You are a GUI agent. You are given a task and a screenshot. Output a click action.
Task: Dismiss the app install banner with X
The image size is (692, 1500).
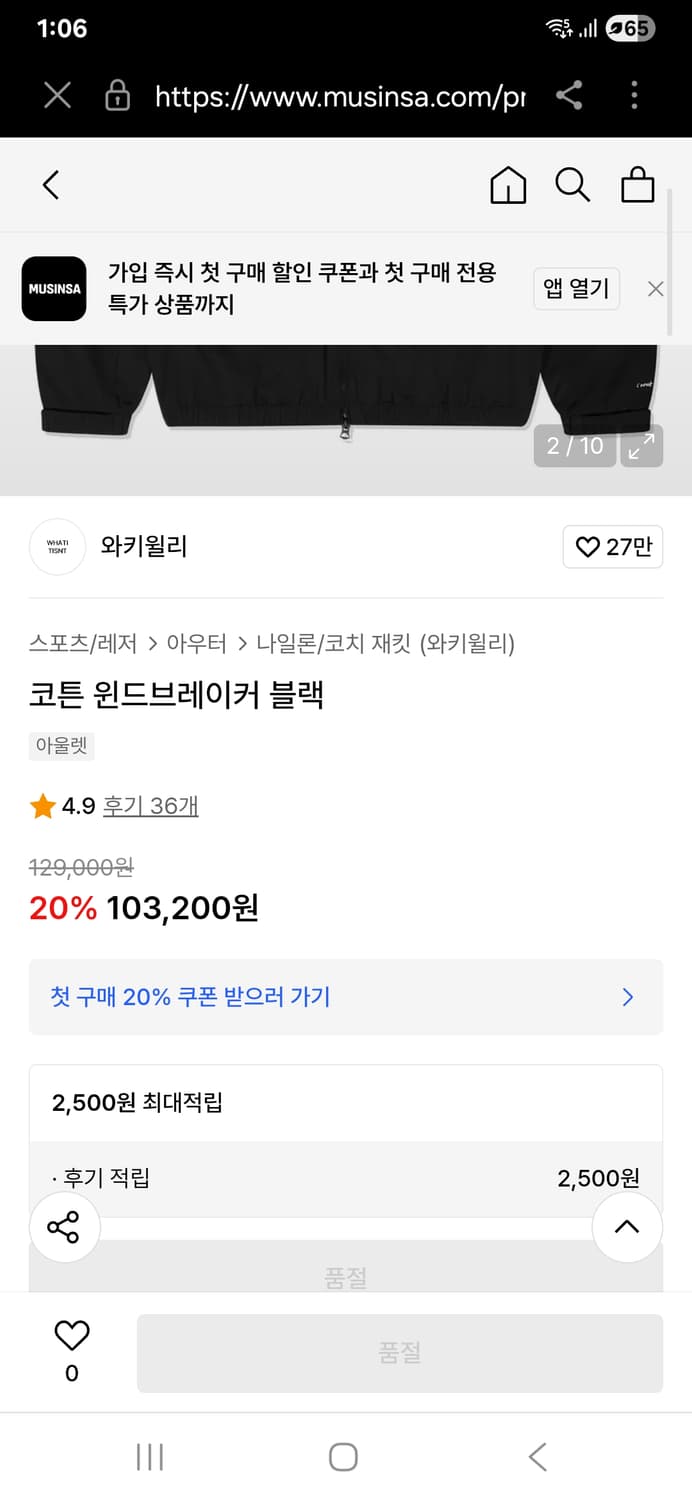click(655, 289)
